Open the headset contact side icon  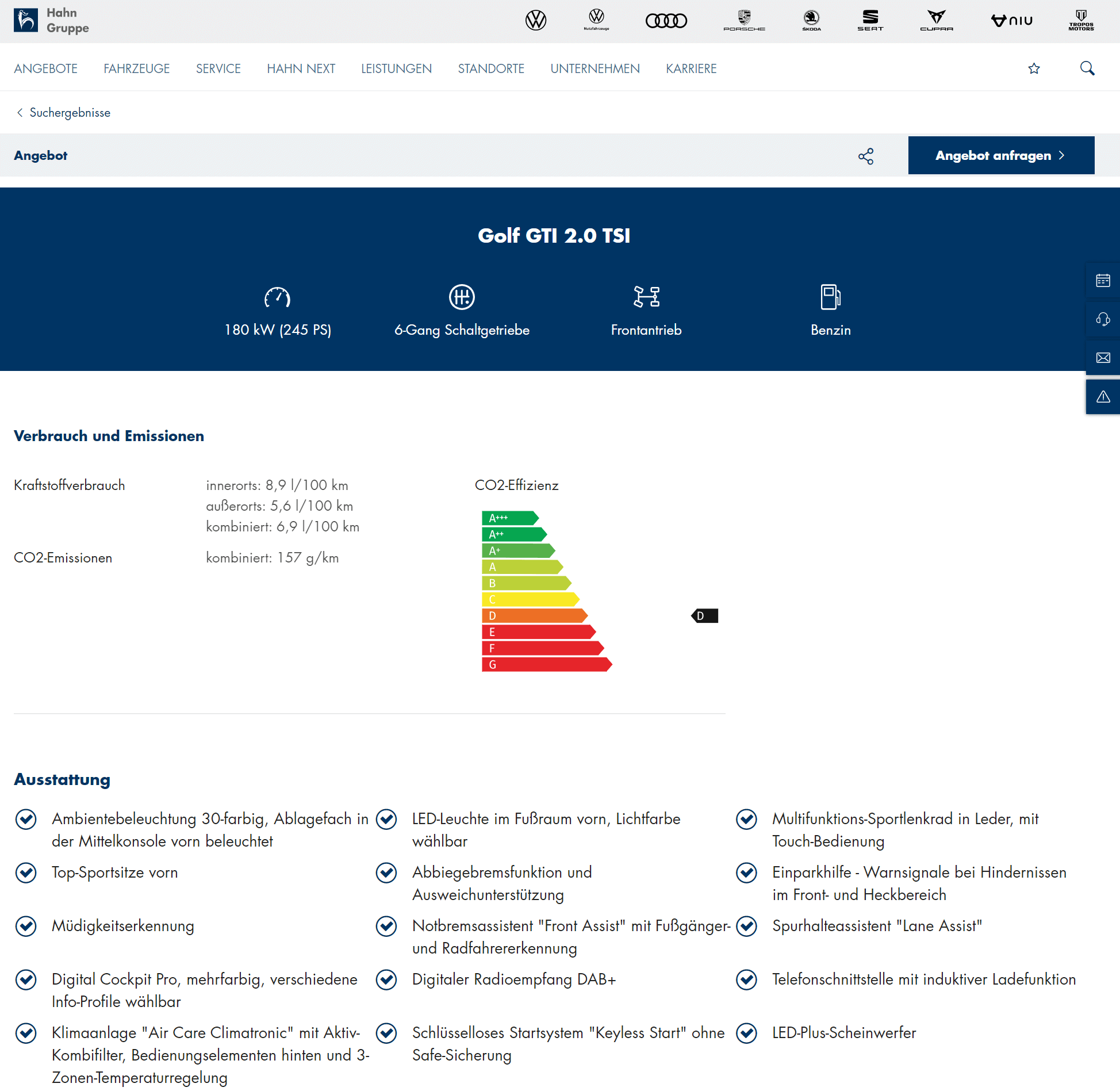point(1102,319)
